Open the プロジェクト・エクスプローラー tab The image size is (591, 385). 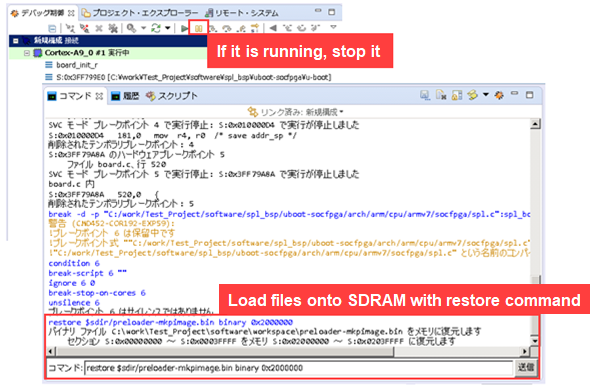click(x=141, y=13)
